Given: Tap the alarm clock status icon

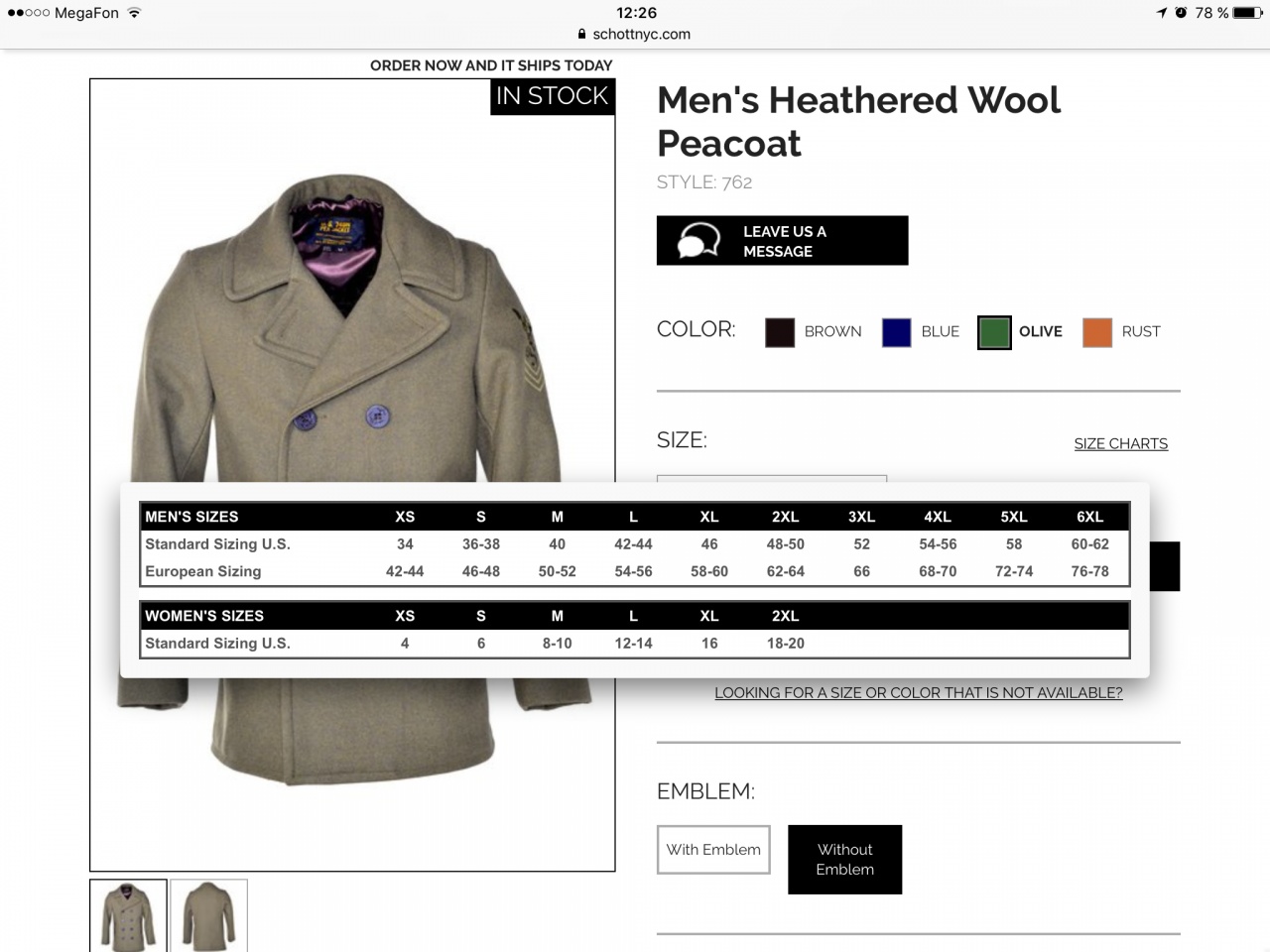Looking at the screenshot, I should 1181,13.
